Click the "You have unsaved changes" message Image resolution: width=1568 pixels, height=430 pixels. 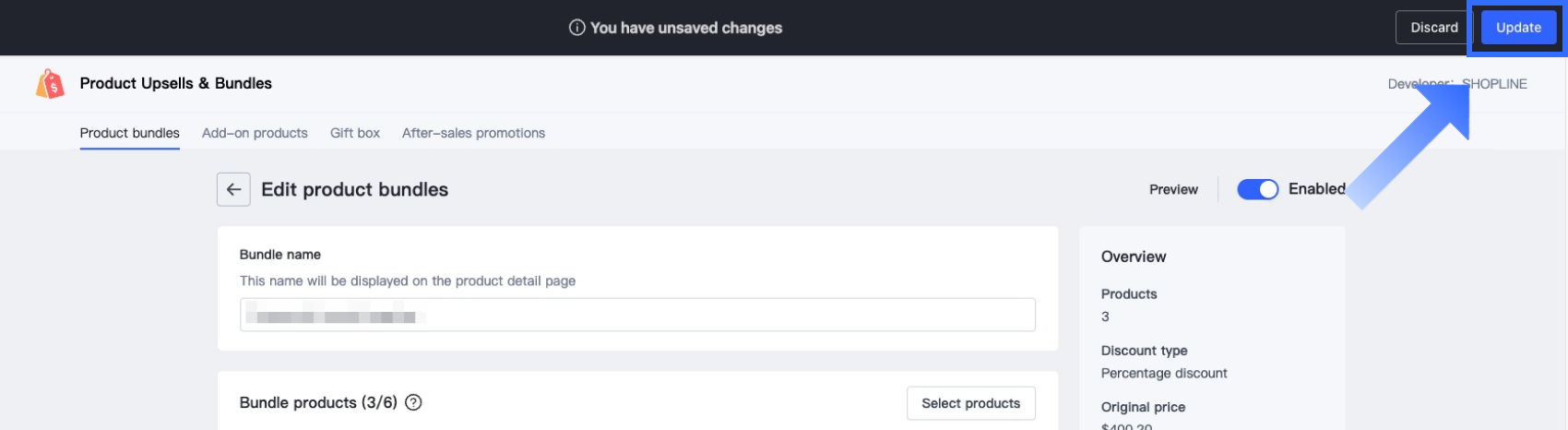coord(686,28)
